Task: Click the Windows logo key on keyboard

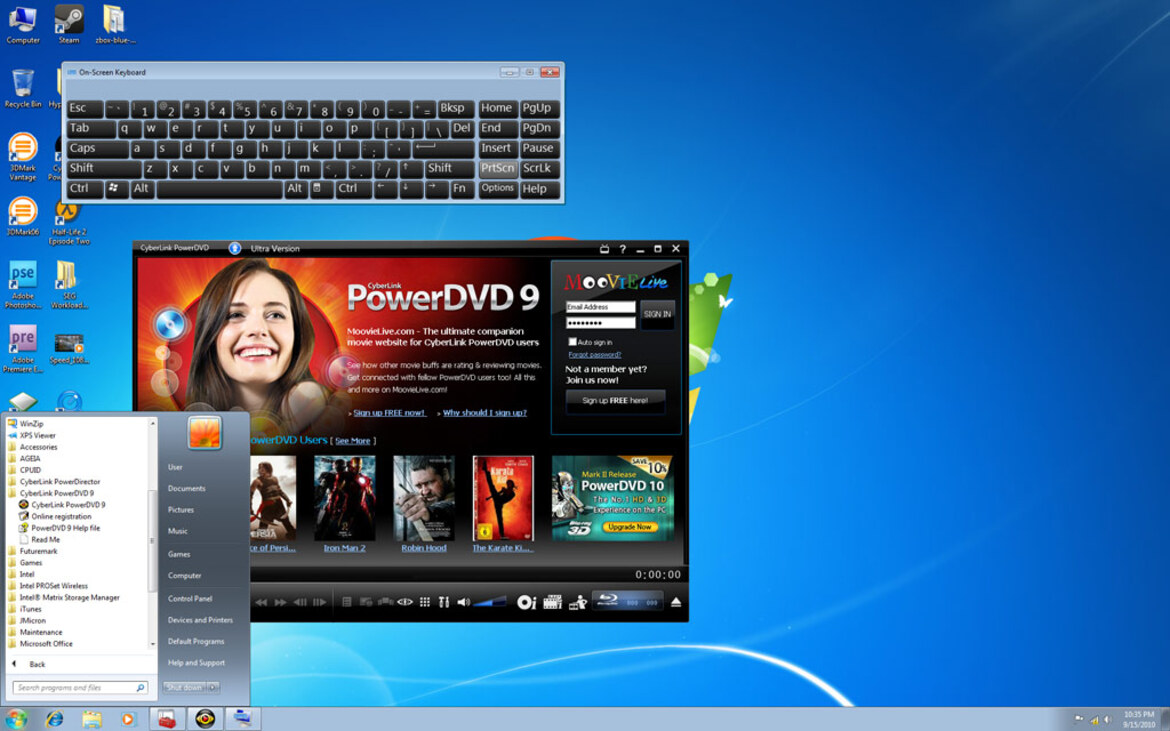Action: tap(116, 189)
